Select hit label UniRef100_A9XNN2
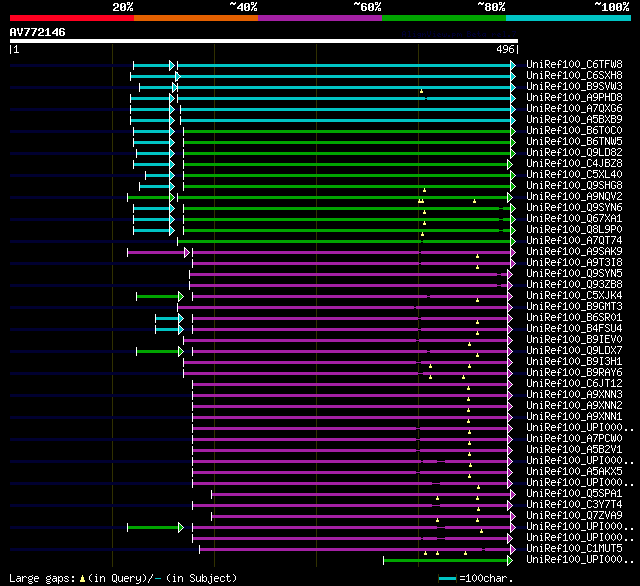Image resolution: width=640 pixels, height=586 pixels. point(574,406)
